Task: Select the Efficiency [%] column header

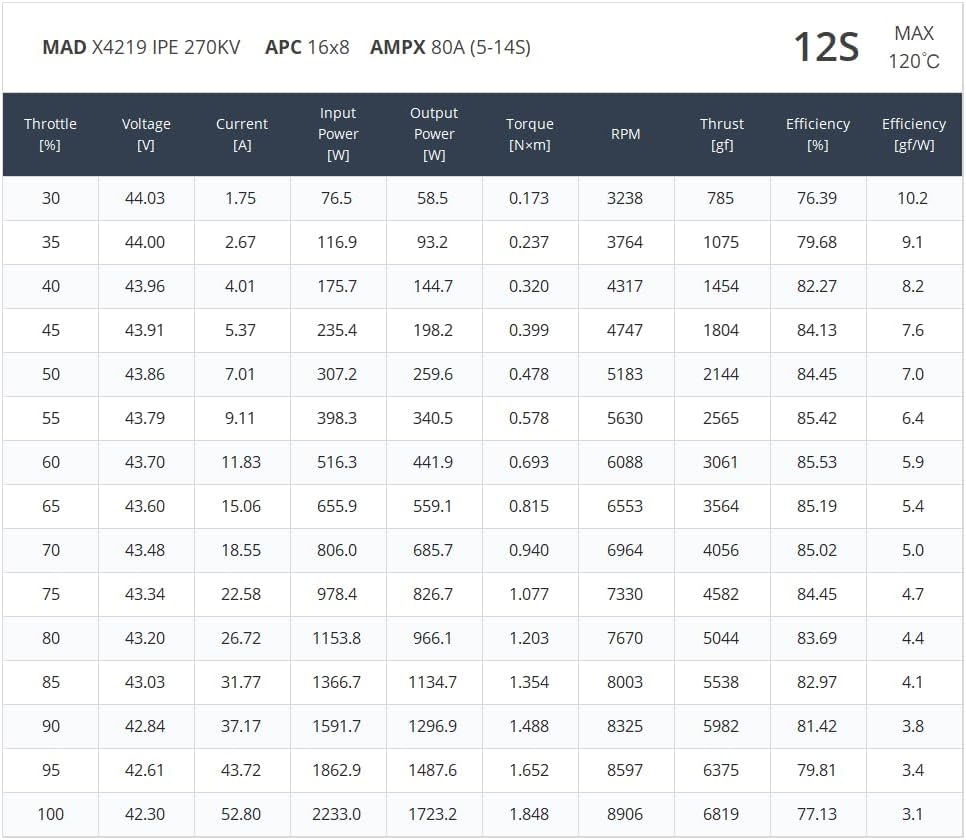Action: click(818, 134)
